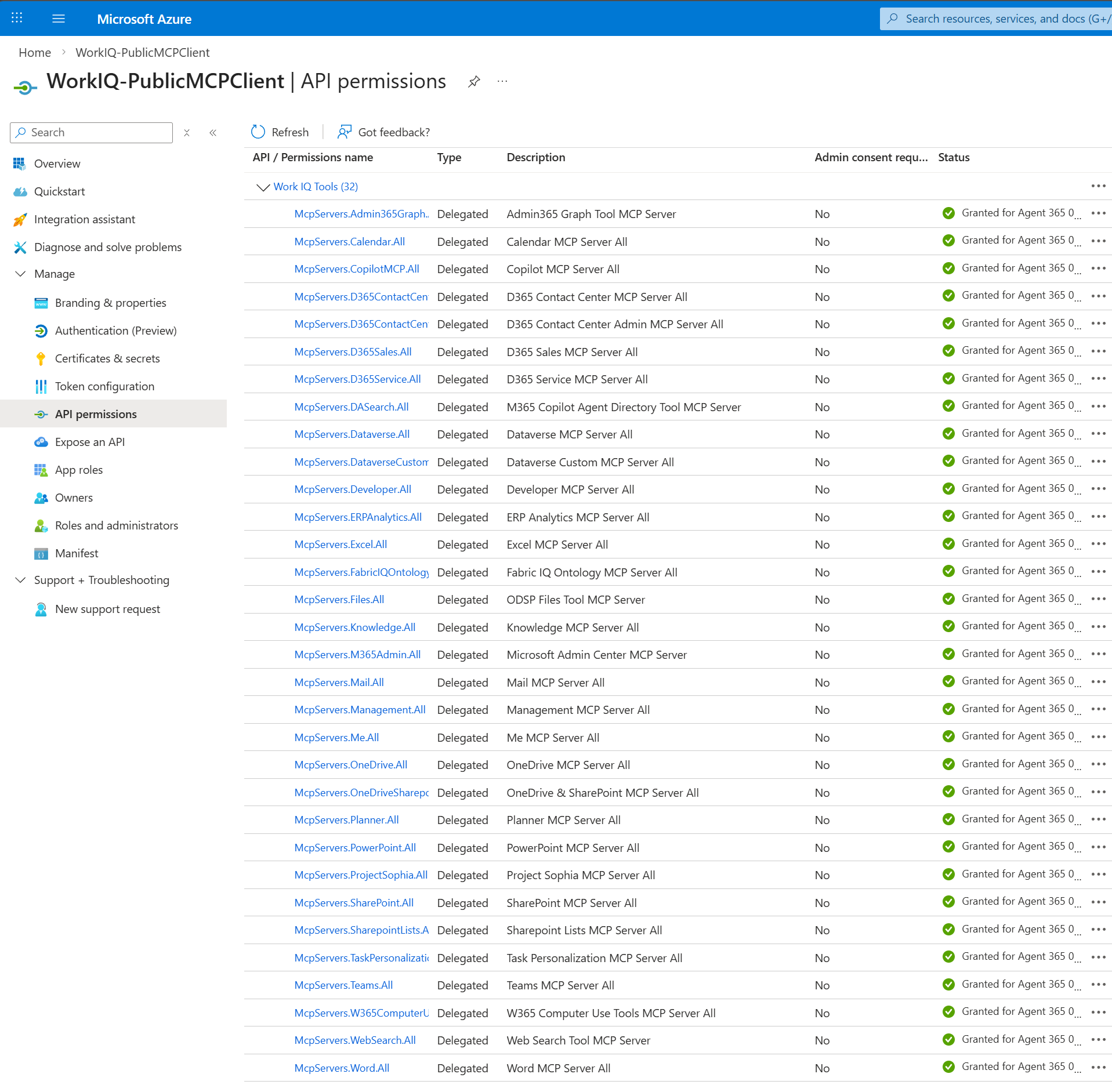Open the options ellipsis beside the page title
Image resolution: width=1112 pixels, height=1092 pixels.
502,81
